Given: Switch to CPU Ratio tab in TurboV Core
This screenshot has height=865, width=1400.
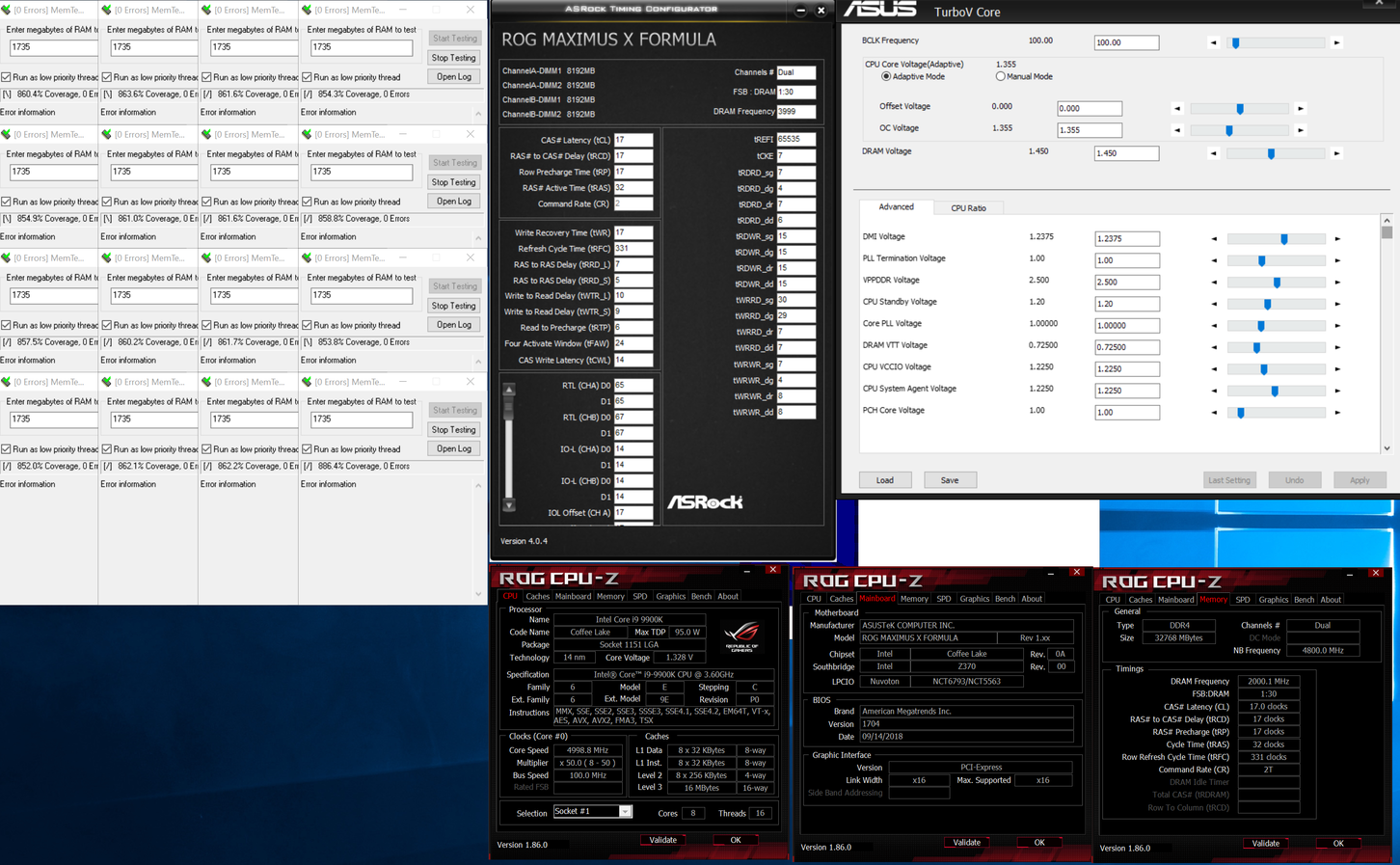Looking at the screenshot, I should (x=968, y=208).
